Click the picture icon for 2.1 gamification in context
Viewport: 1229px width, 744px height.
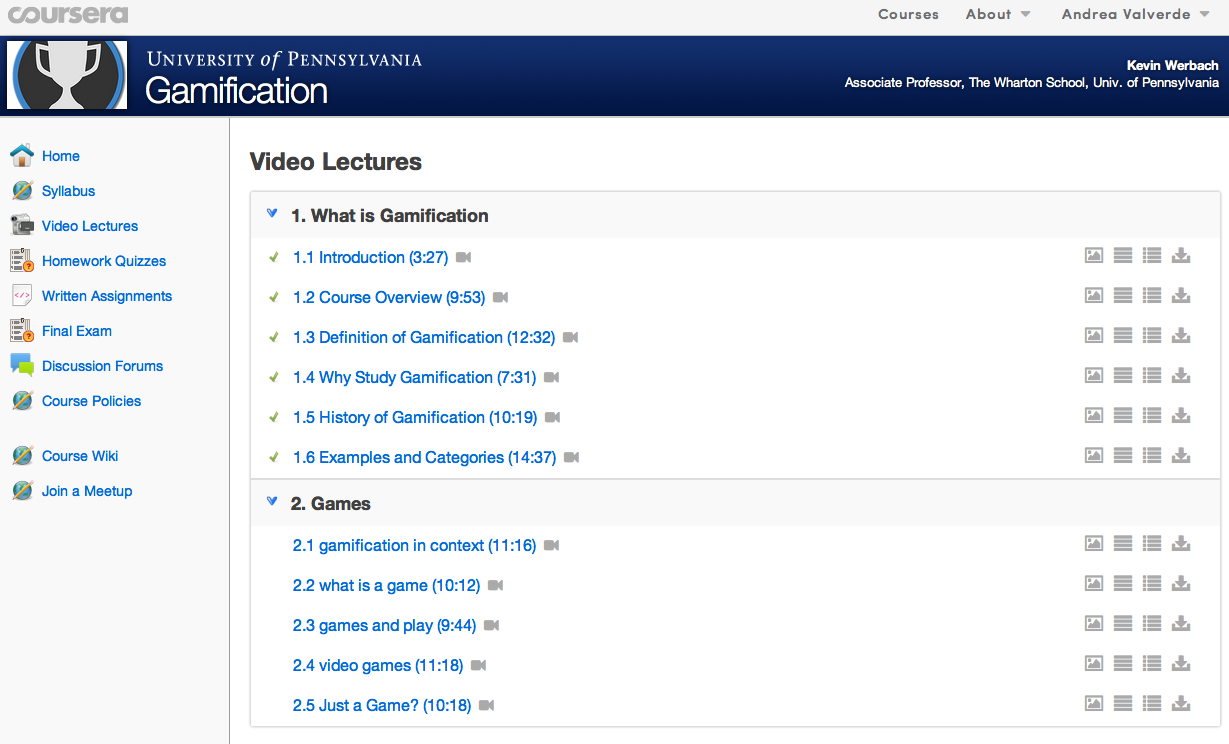point(1094,544)
